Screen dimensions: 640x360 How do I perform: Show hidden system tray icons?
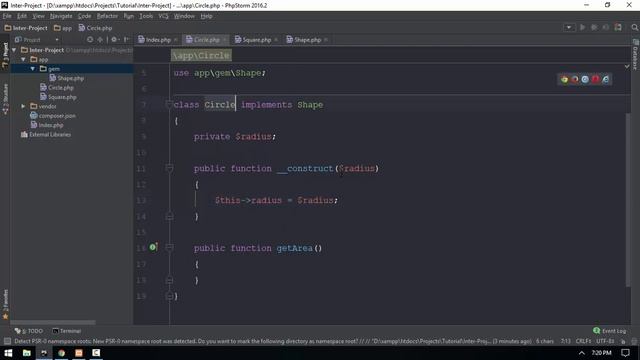pyautogui.click(x=582, y=353)
